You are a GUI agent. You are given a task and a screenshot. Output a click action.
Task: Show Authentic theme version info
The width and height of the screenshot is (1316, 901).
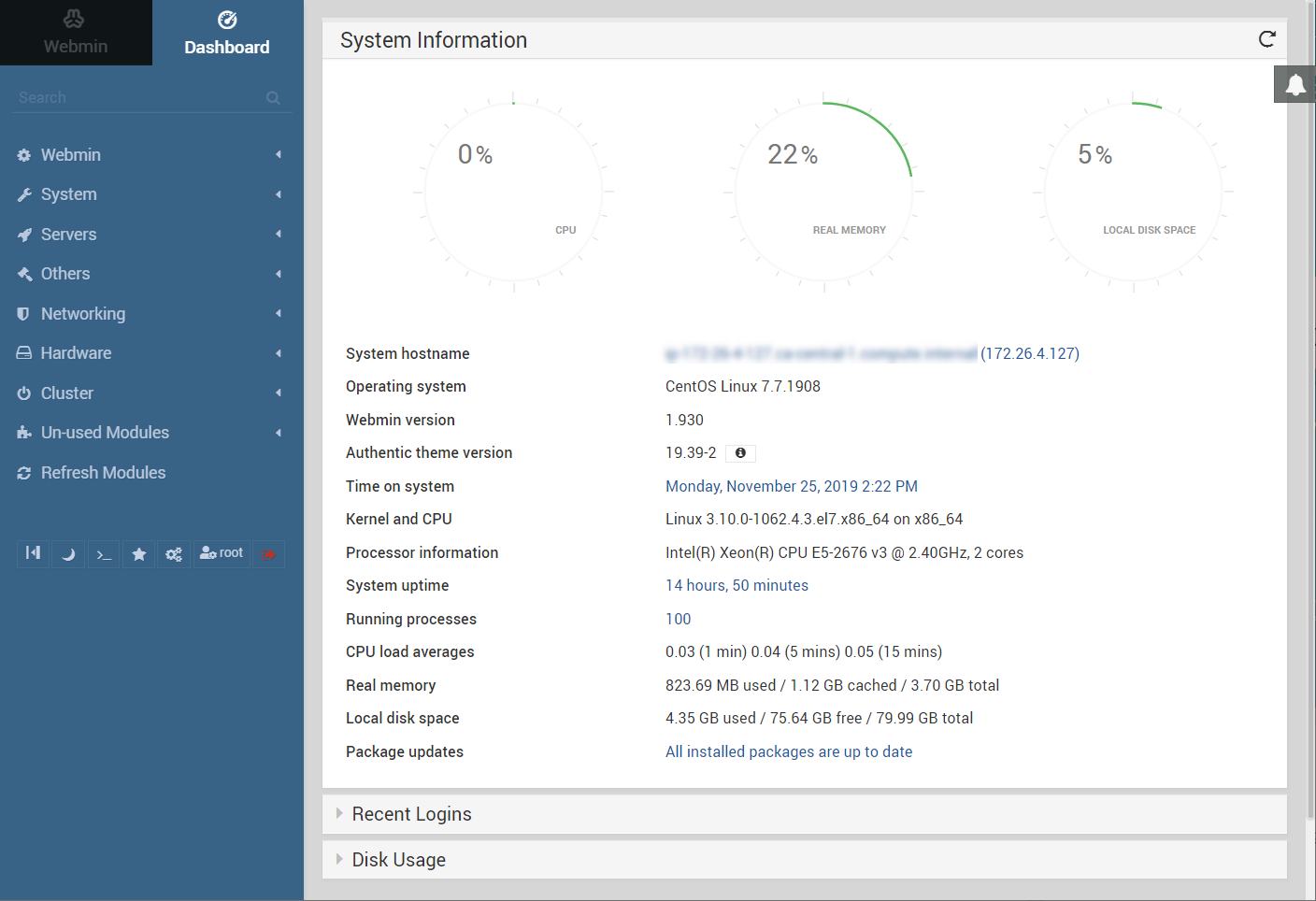(x=740, y=453)
